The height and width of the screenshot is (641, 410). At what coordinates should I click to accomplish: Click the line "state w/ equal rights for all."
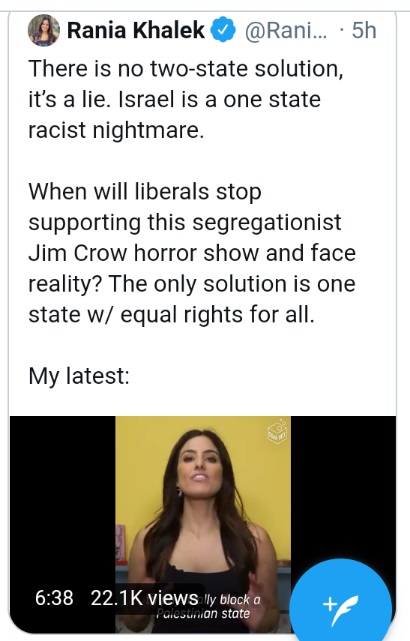click(x=171, y=314)
